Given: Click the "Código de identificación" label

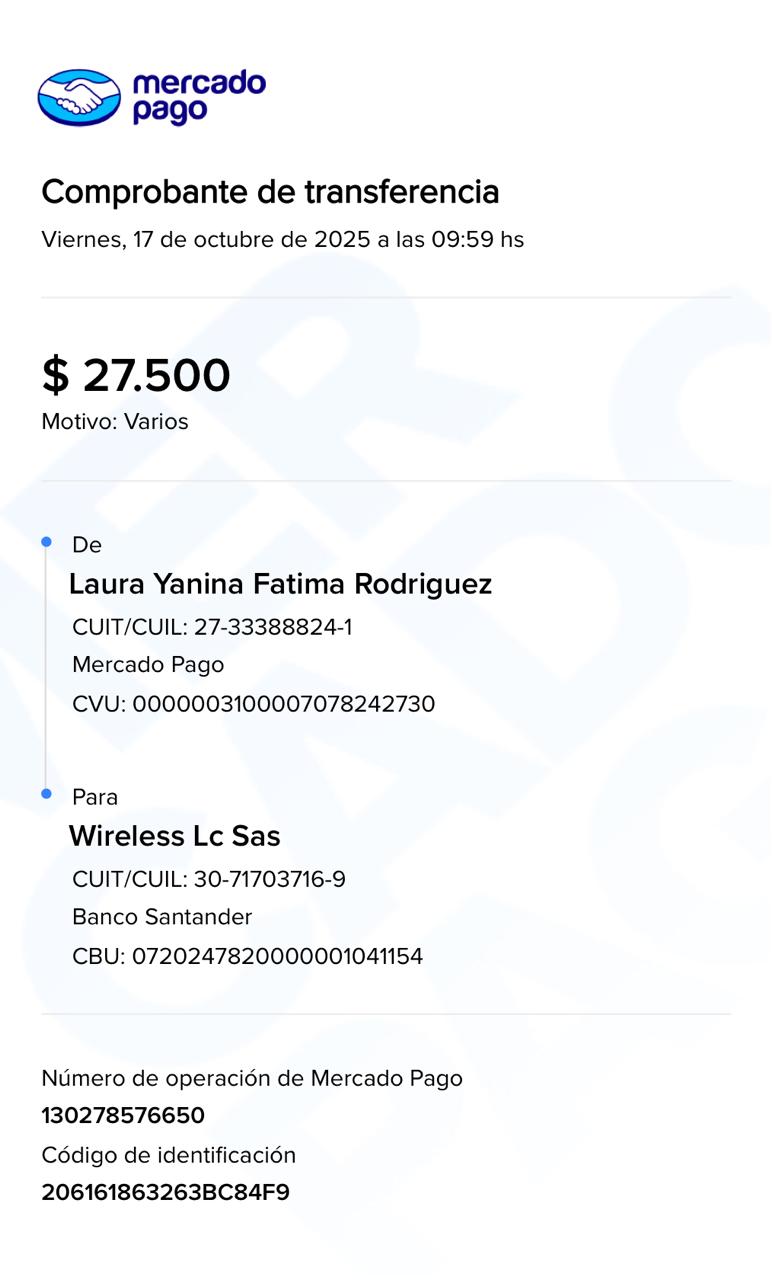Looking at the screenshot, I should pyautogui.click(x=169, y=1156).
